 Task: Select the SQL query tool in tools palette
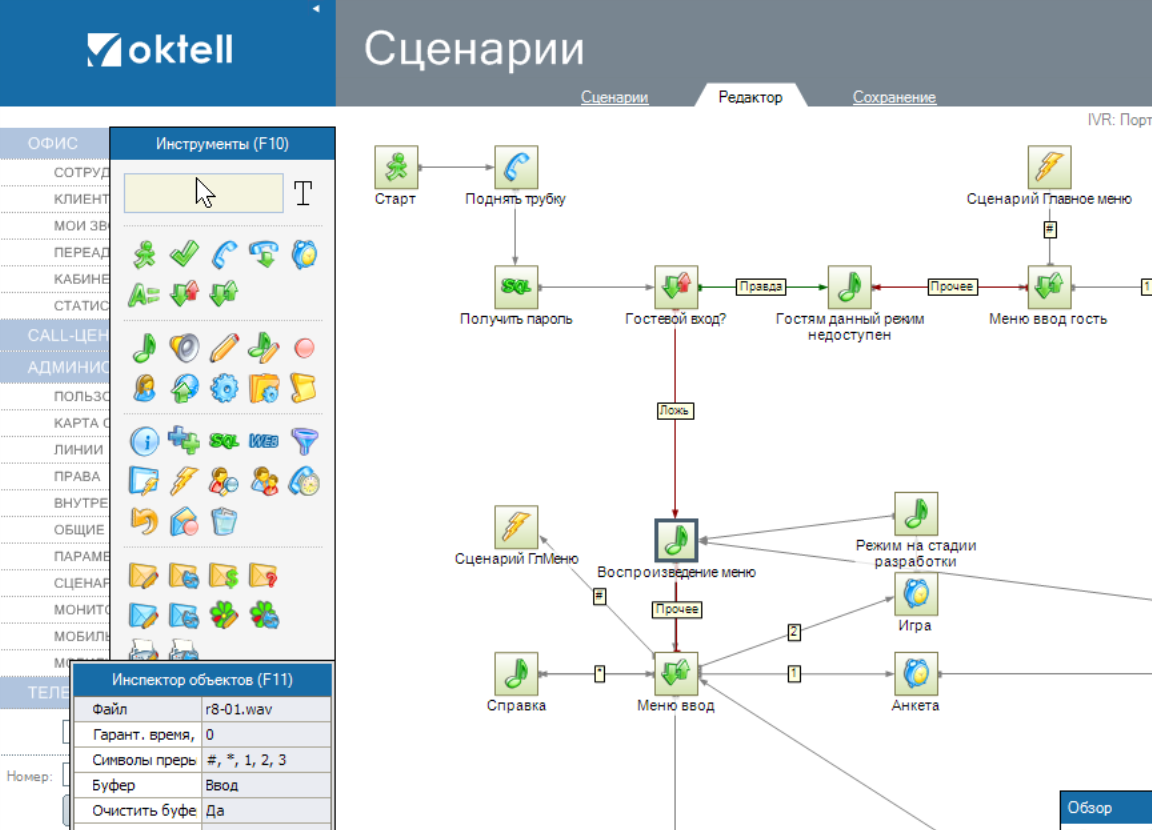click(224, 441)
